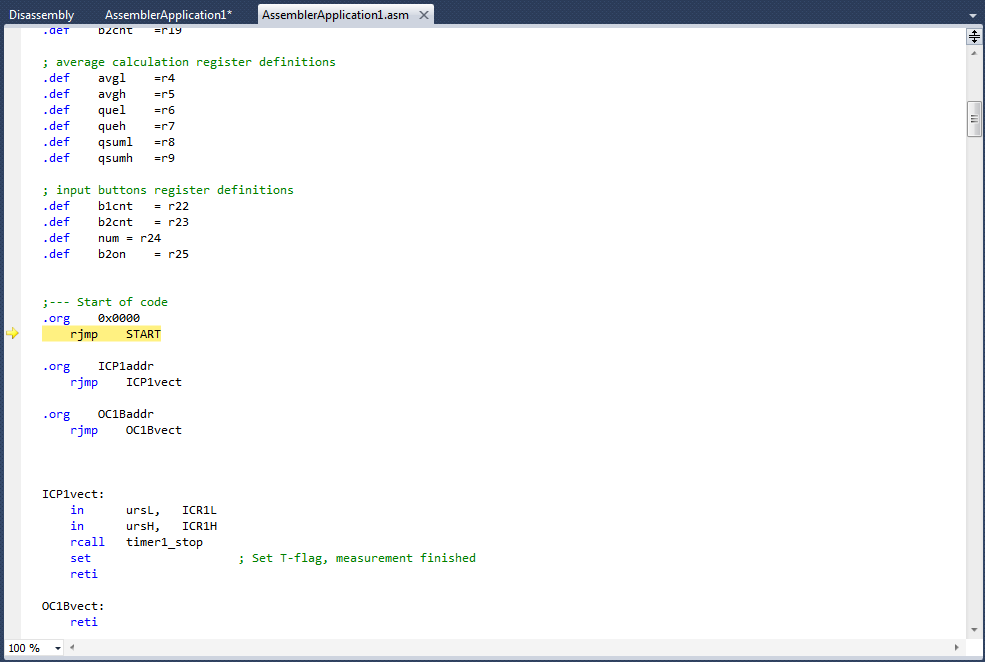Click the horizontal scrollbar right arrow
The image size is (985, 662).
[x=958, y=648]
